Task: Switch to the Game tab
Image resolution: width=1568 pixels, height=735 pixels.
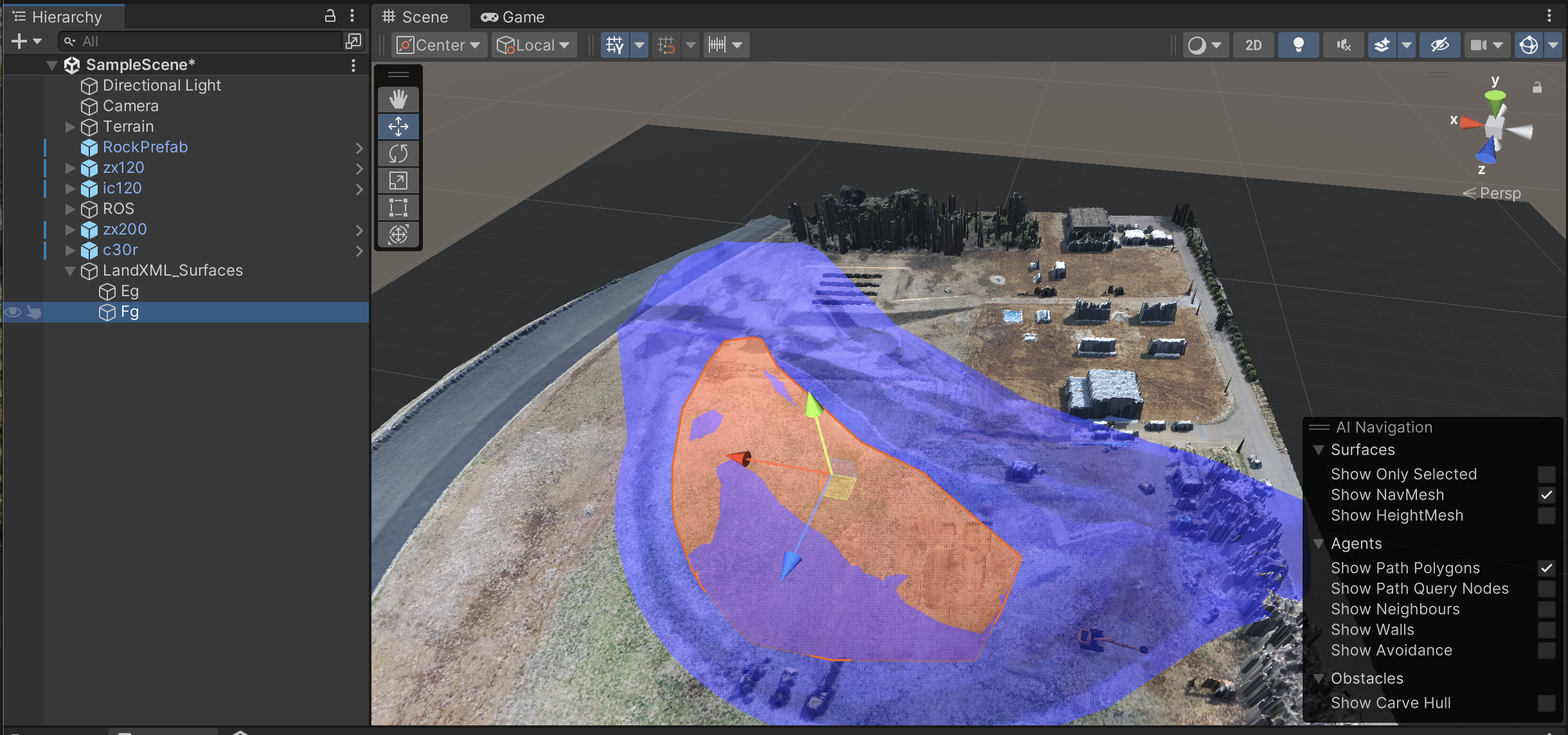Action: pyautogui.click(x=513, y=17)
